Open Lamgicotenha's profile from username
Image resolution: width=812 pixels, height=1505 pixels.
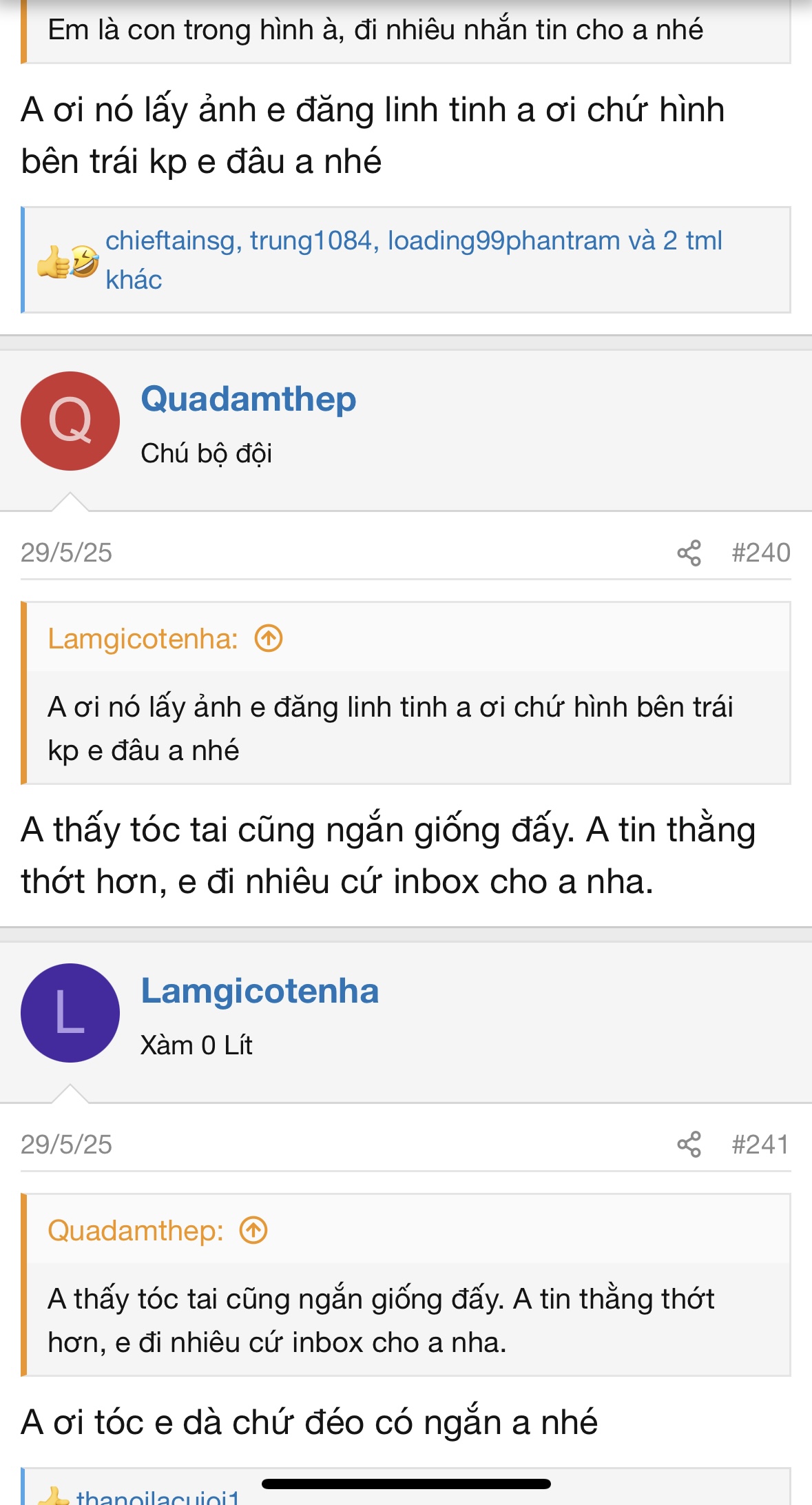point(260,991)
